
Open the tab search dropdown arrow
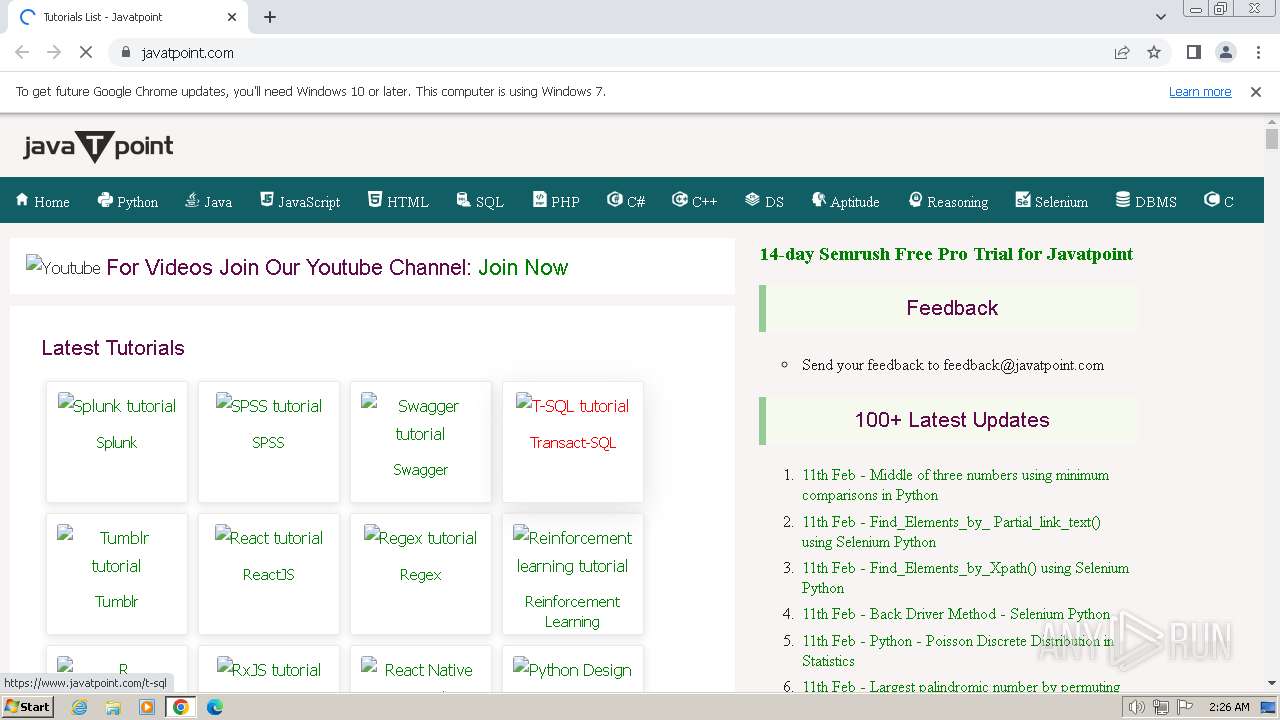(1160, 17)
